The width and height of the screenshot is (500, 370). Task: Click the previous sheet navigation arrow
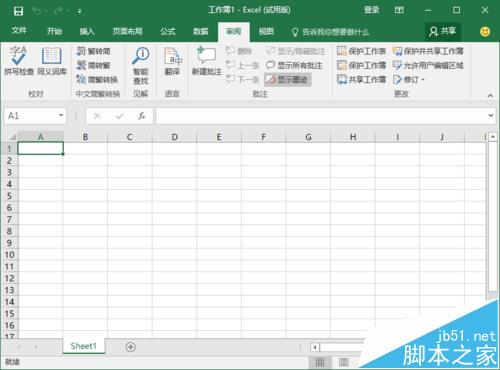[19, 347]
